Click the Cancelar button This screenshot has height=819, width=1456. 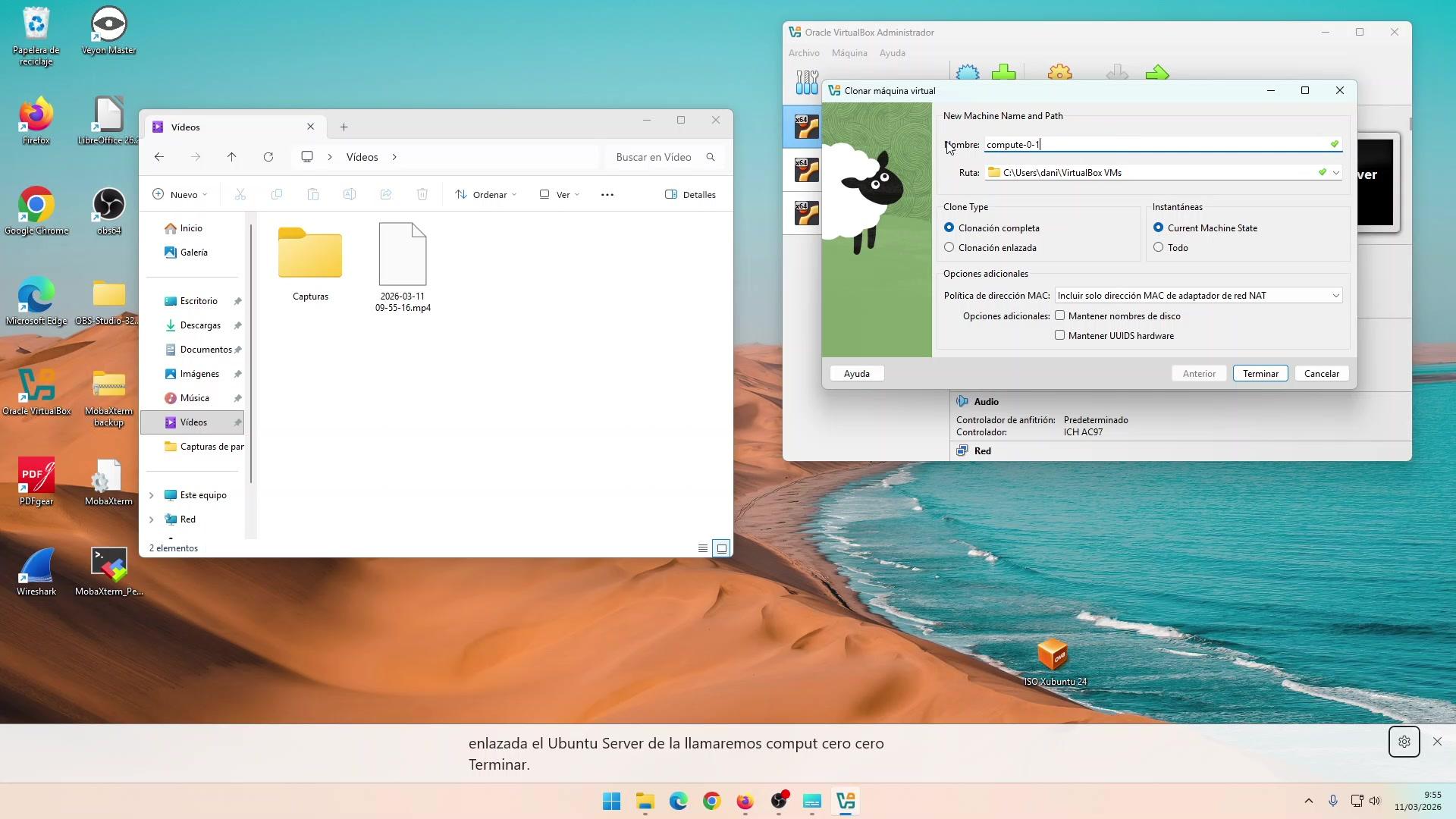[1321, 374]
